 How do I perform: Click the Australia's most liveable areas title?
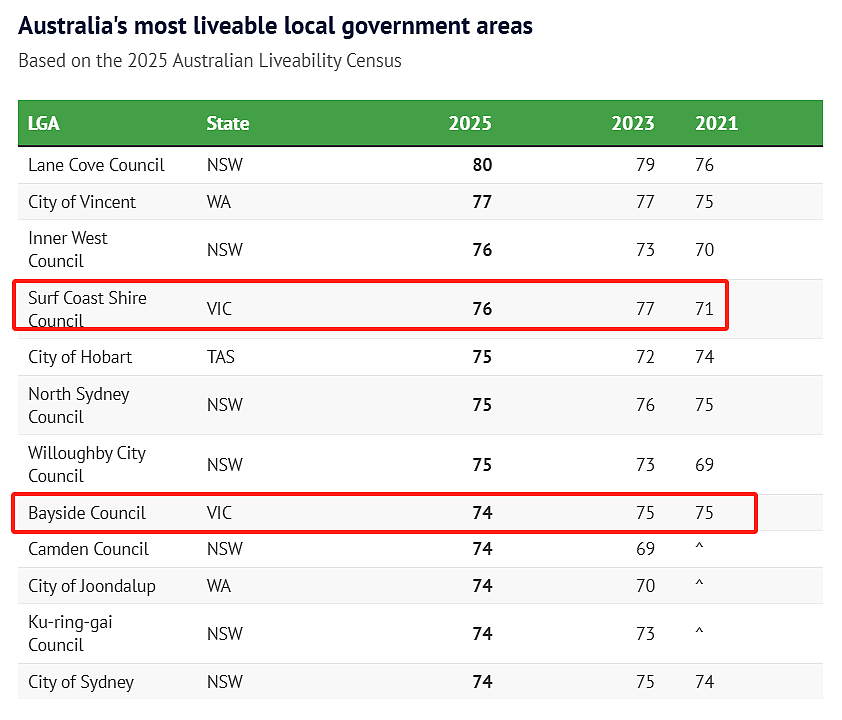(x=275, y=26)
